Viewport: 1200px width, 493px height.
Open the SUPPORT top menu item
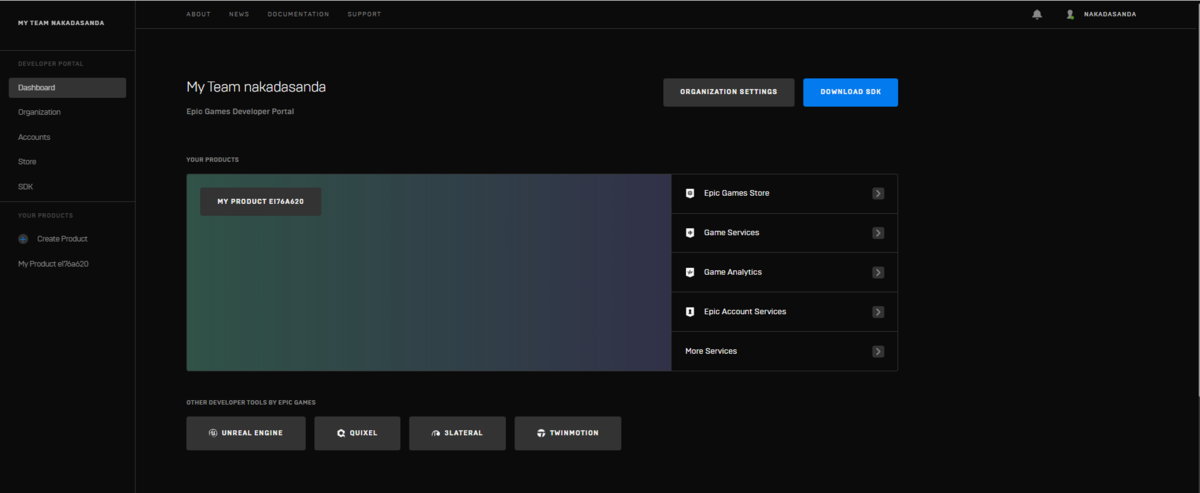coord(364,14)
